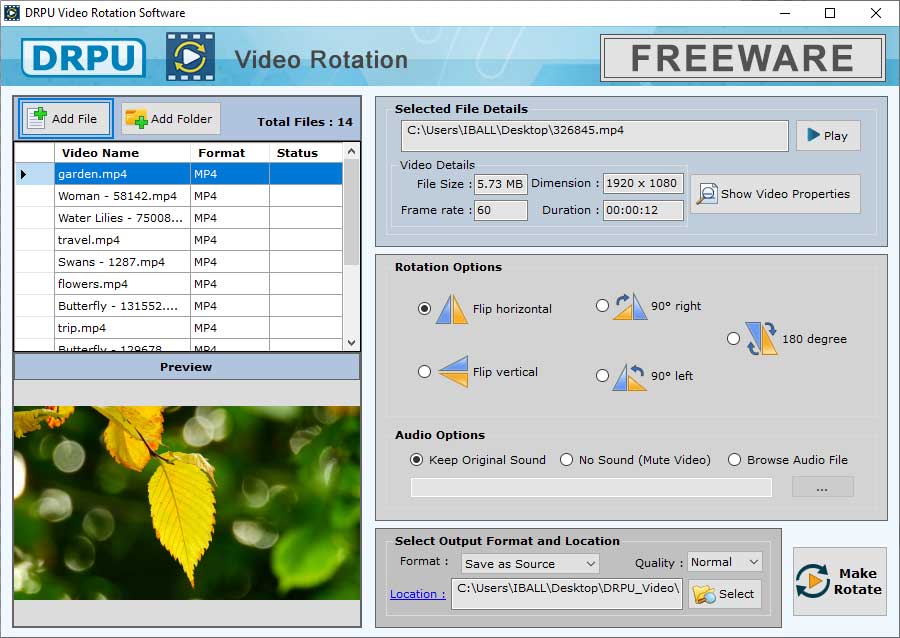Select the Water Lilies video row

tap(179, 218)
